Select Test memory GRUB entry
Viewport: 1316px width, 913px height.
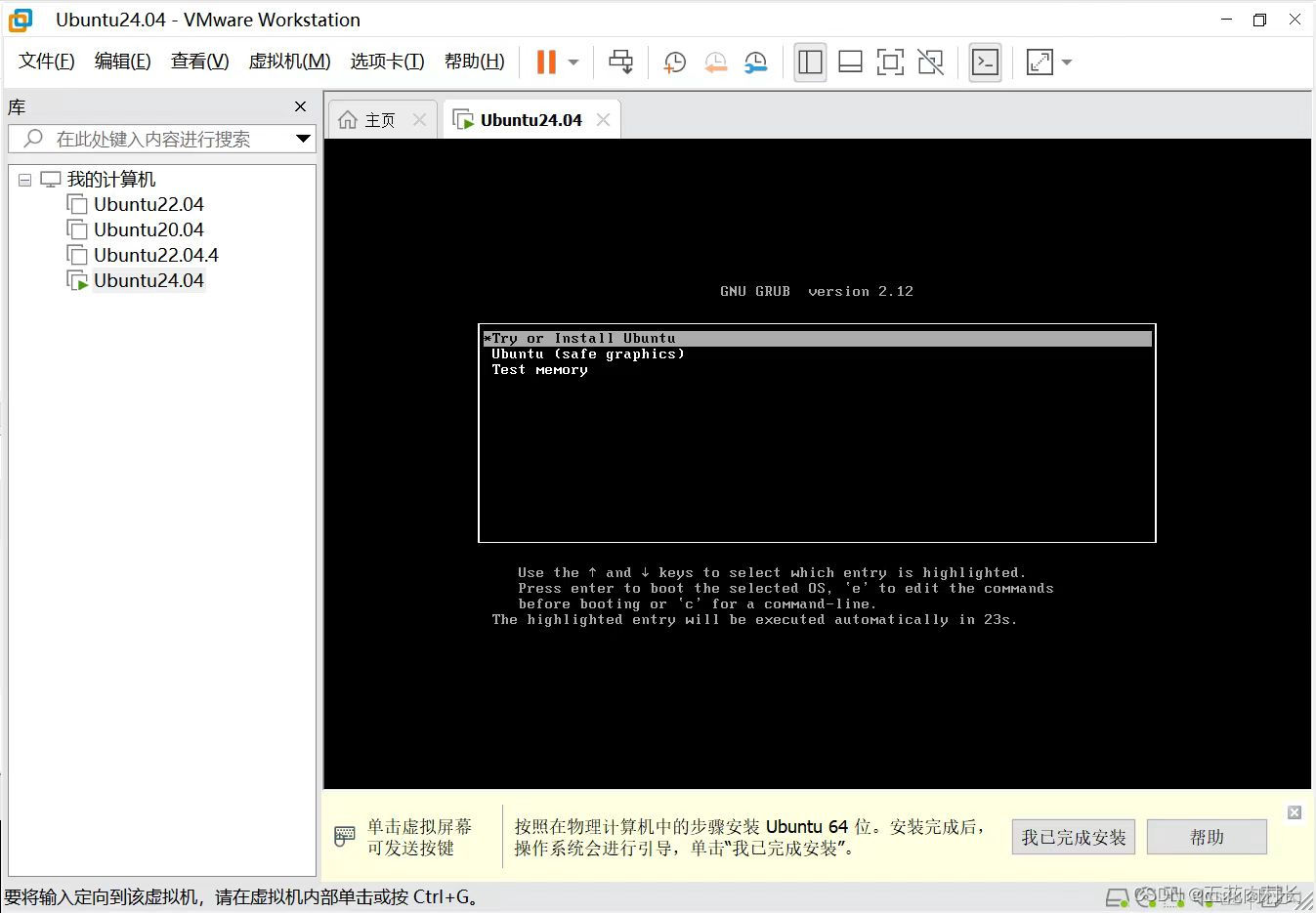point(539,370)
